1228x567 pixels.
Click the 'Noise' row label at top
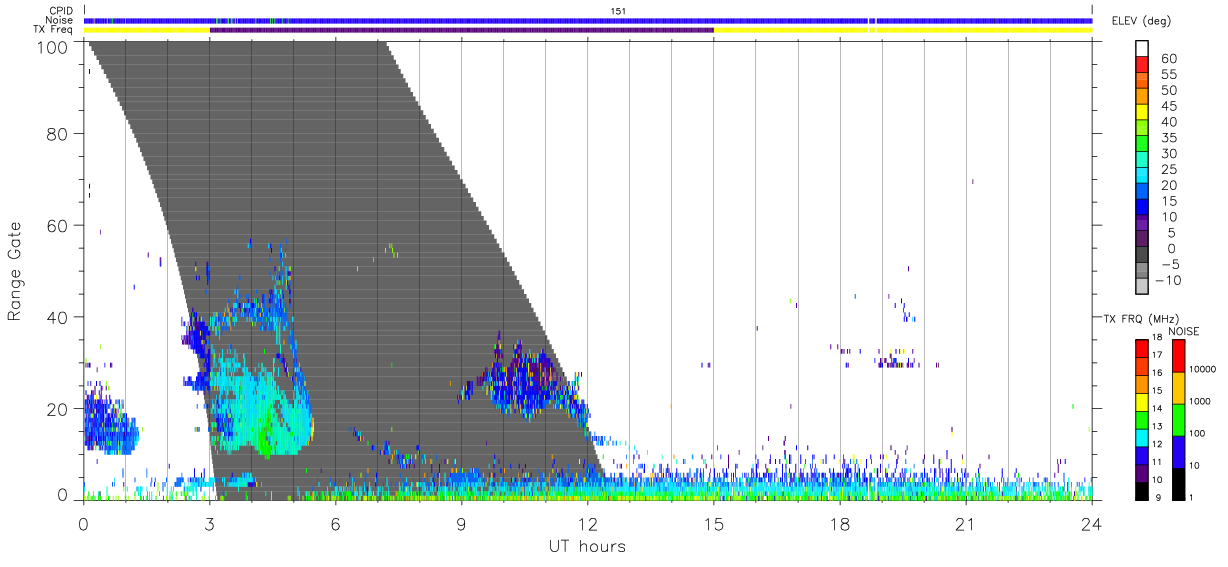point(59,20)
